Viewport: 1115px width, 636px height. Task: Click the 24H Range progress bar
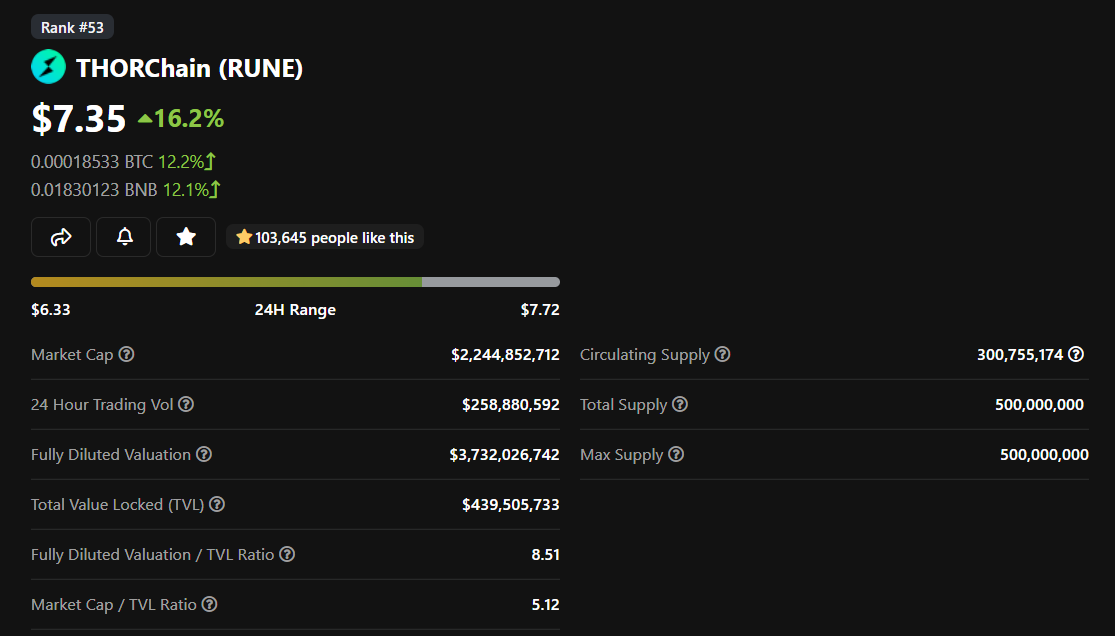point(295,282)
